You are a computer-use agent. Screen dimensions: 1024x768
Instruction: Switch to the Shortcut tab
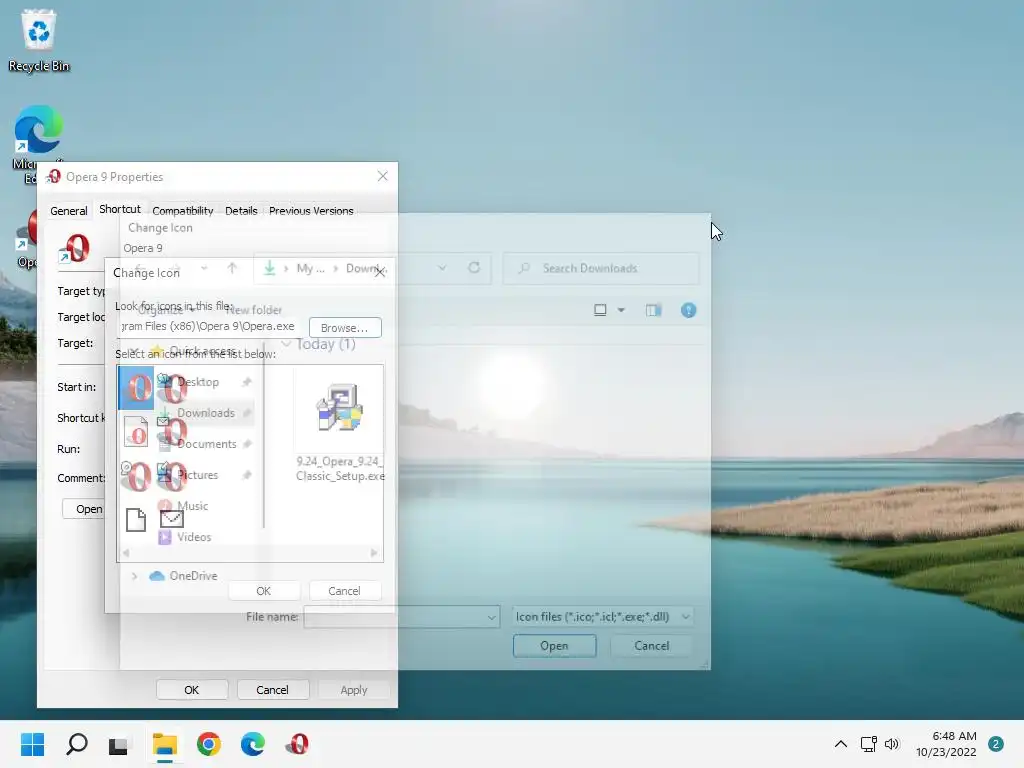(x=120, y=209)
